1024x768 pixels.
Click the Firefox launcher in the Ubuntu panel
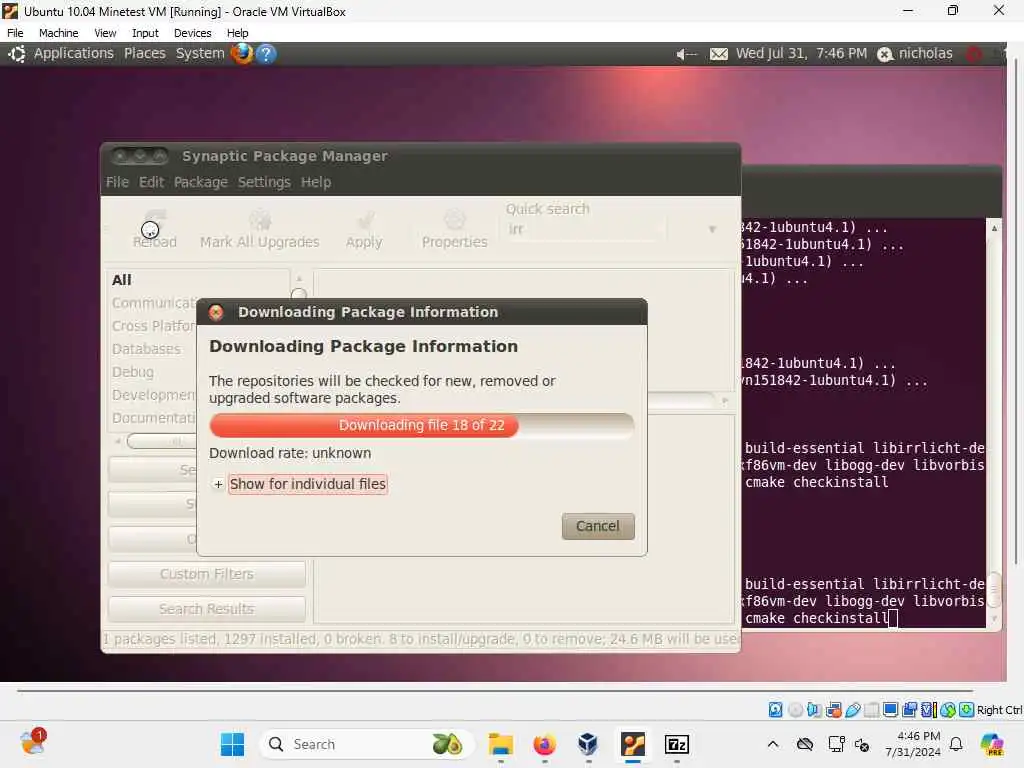[242, 53]
